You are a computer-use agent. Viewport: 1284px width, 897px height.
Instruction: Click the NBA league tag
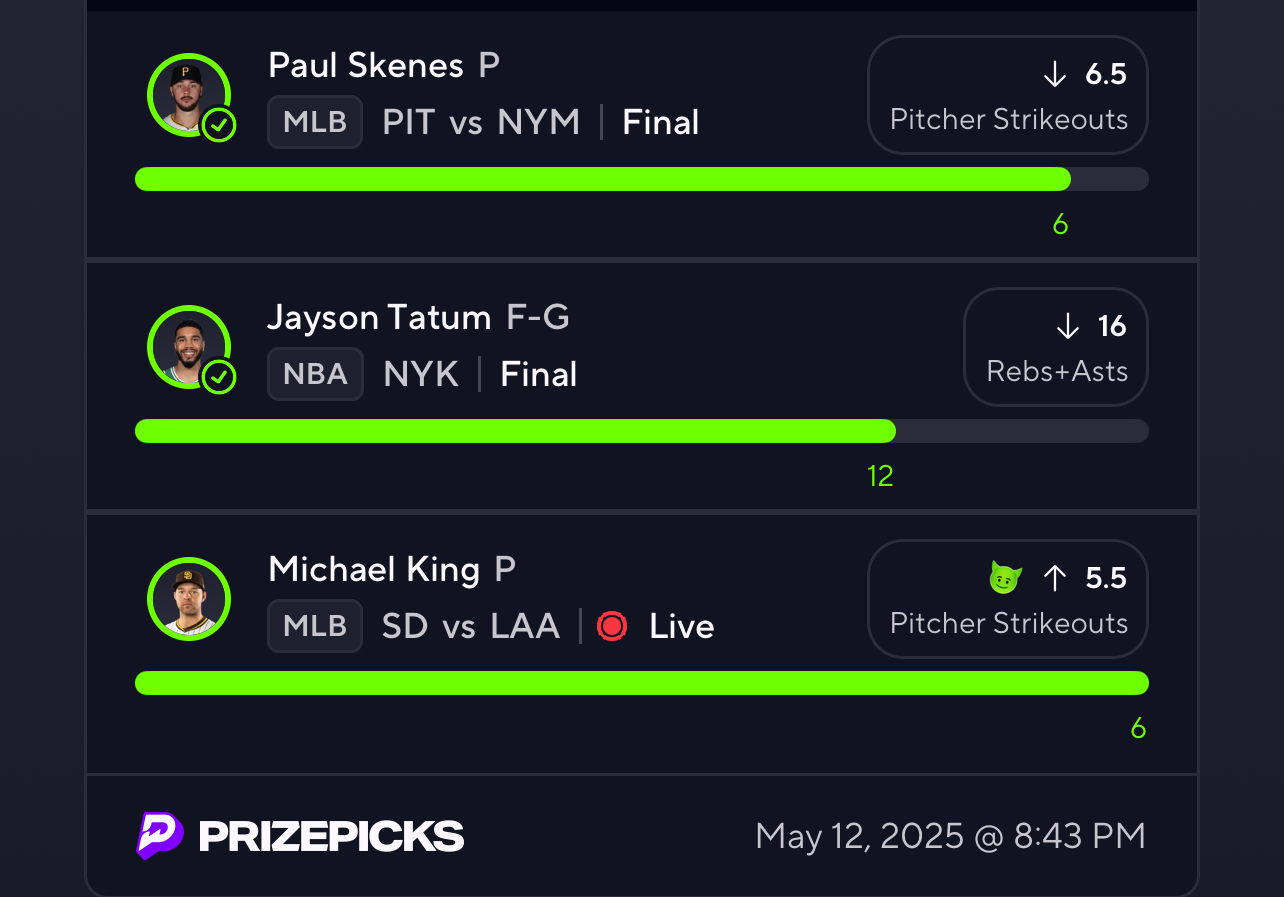[x=315, y=374]
